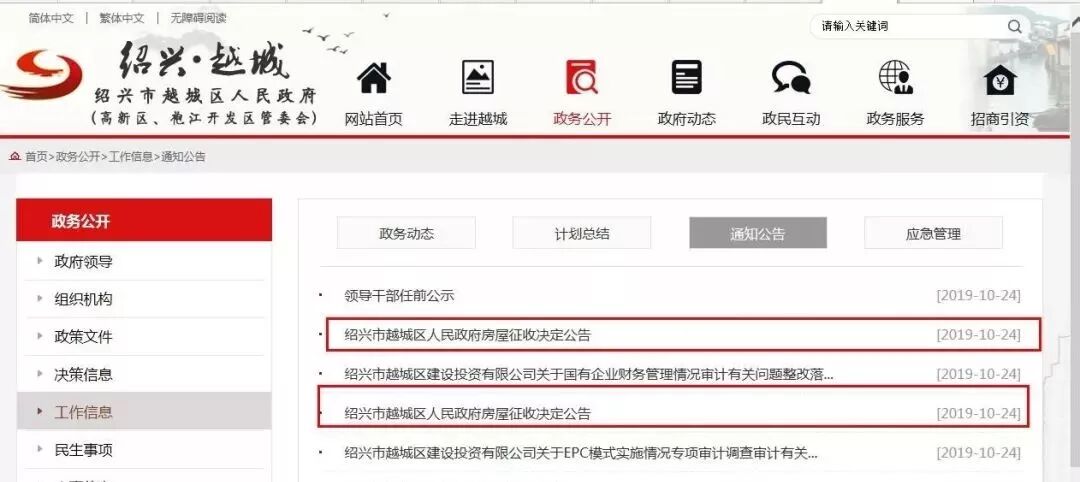Expand arrow beside 组织机构
Image resolution: width=1080 pixels, height=482 pixels.
tap(40, 298)
